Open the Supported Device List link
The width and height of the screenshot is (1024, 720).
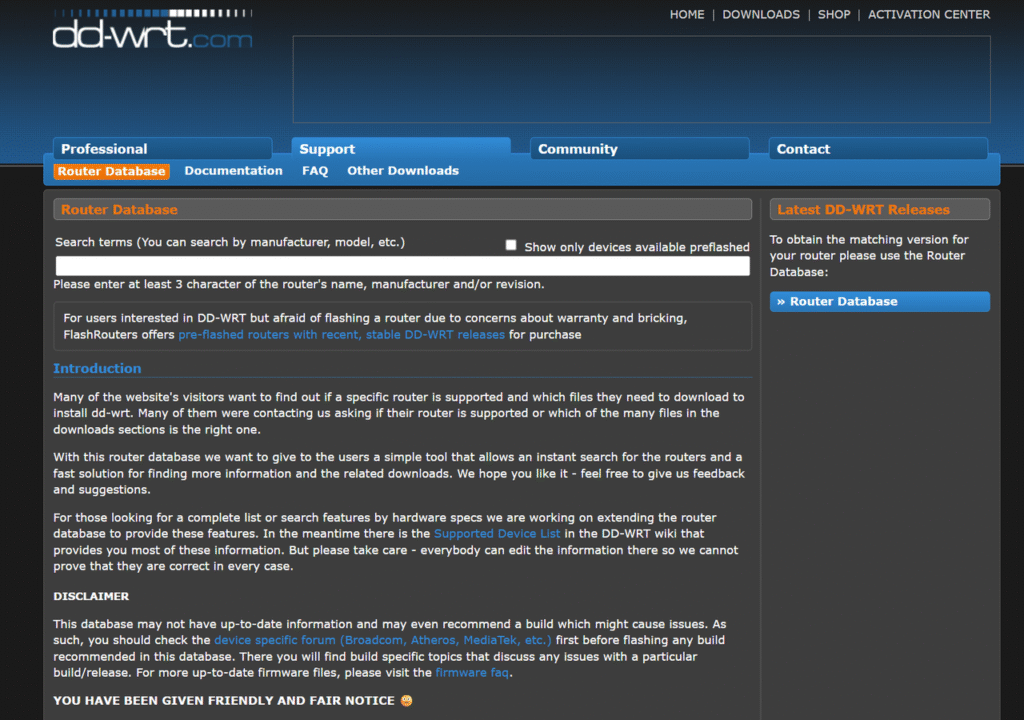pyautogui.click(x=497, y=534)
